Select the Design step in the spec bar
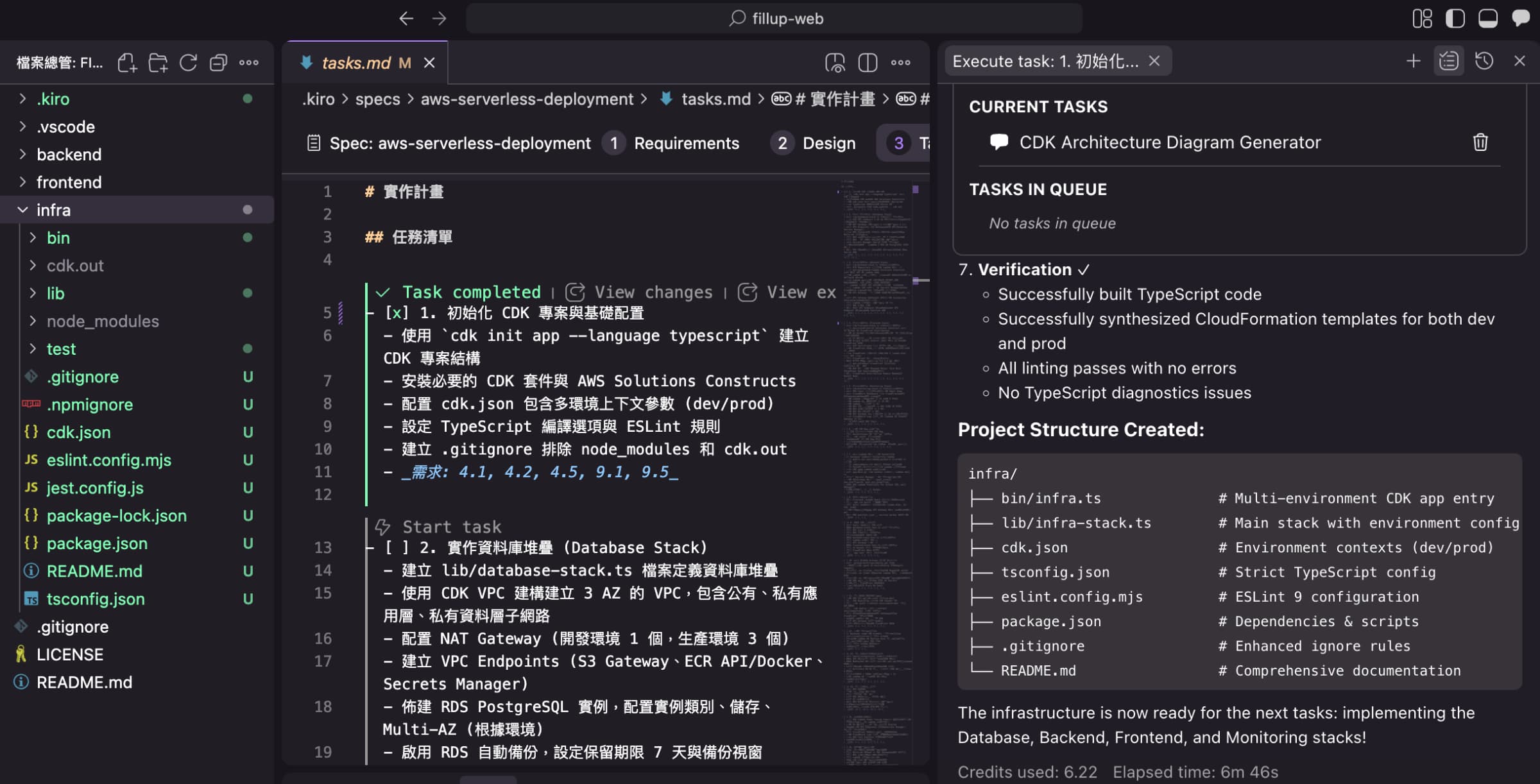This screenshot has height=784, width=1540. [828, 142]
